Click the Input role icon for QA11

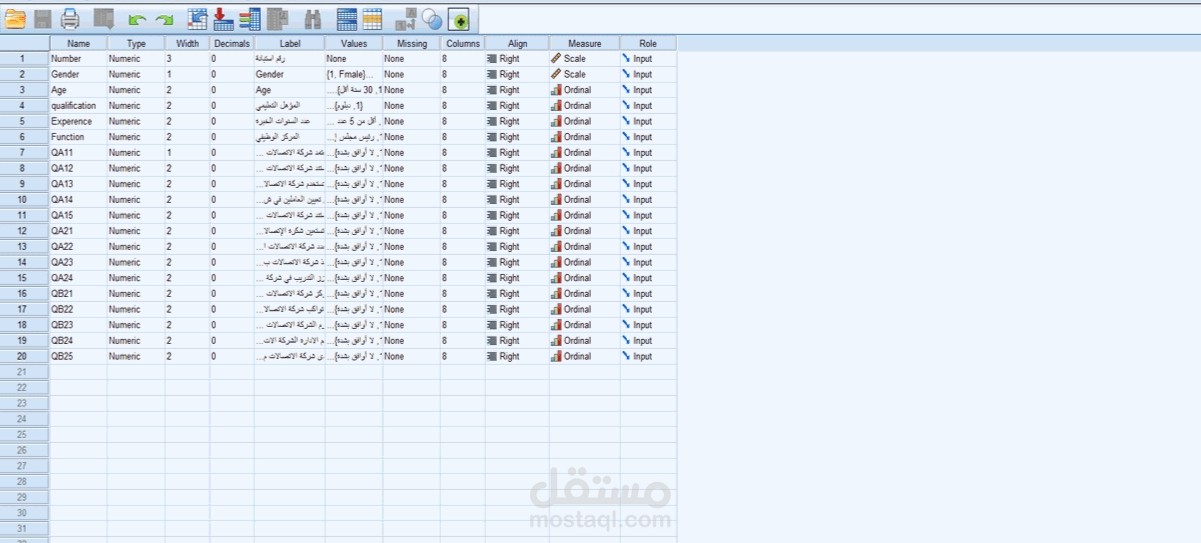(x=627, y=152)
